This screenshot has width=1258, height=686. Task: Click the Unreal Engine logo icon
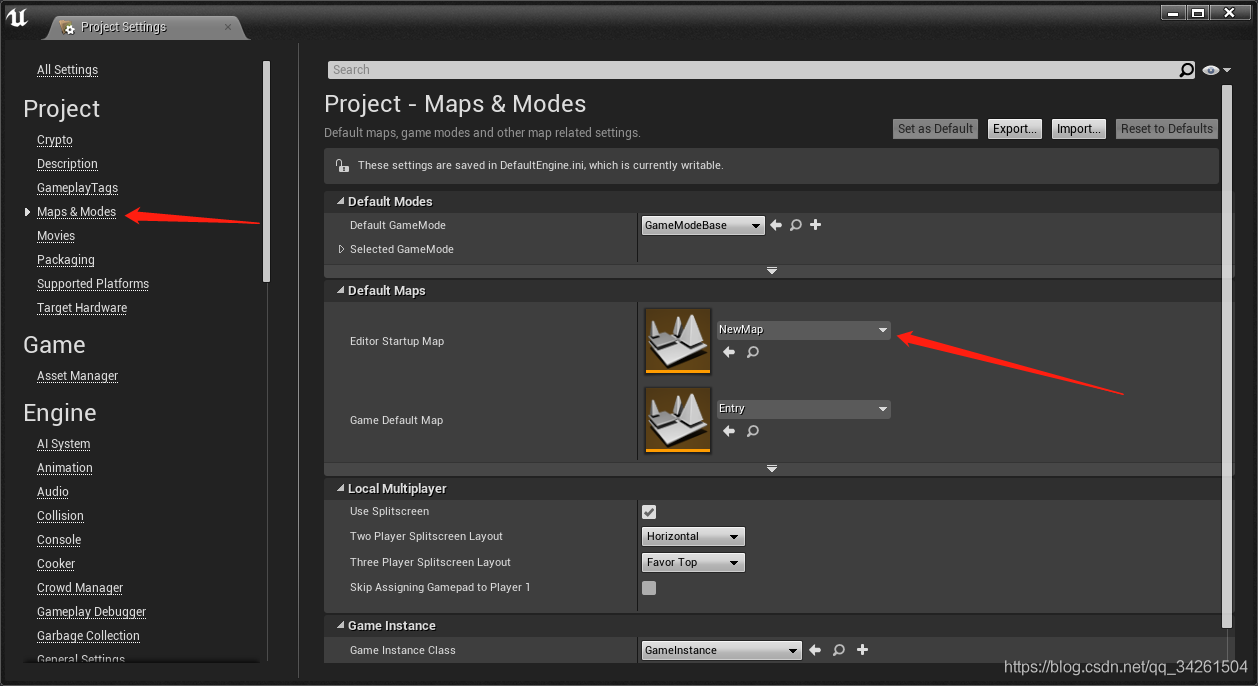(17, 19)
